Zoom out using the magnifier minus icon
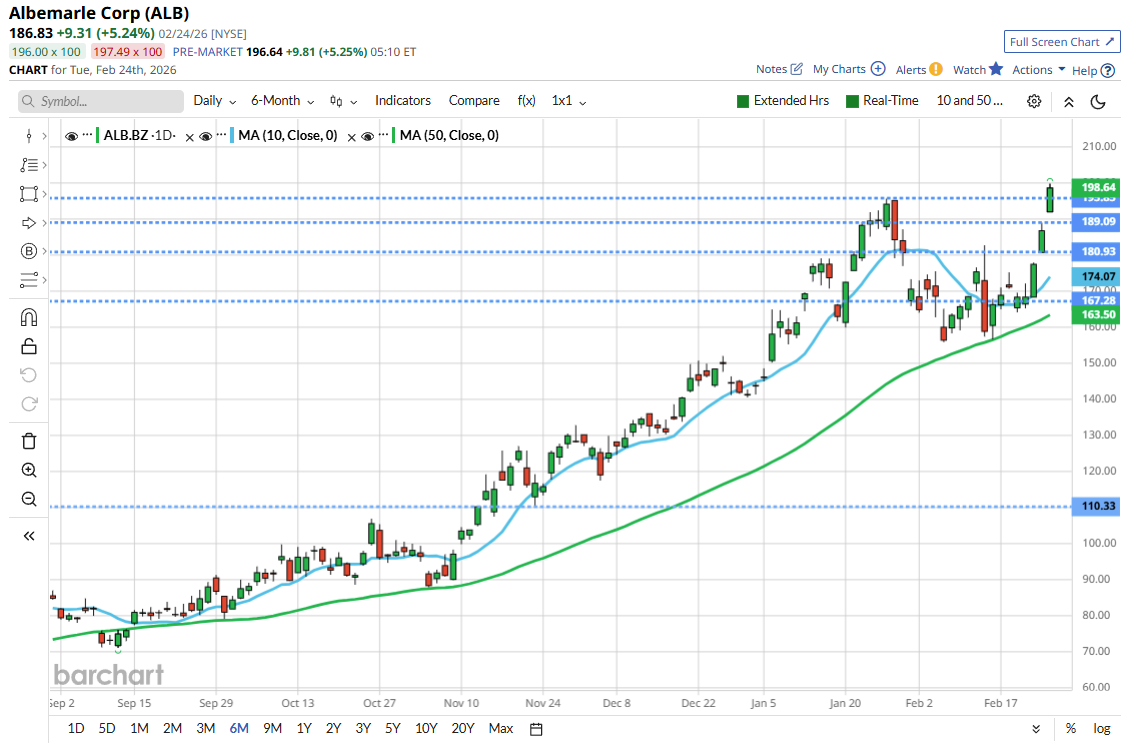The width and height of the screenshot is (1147, 747). tap(28, 499)
